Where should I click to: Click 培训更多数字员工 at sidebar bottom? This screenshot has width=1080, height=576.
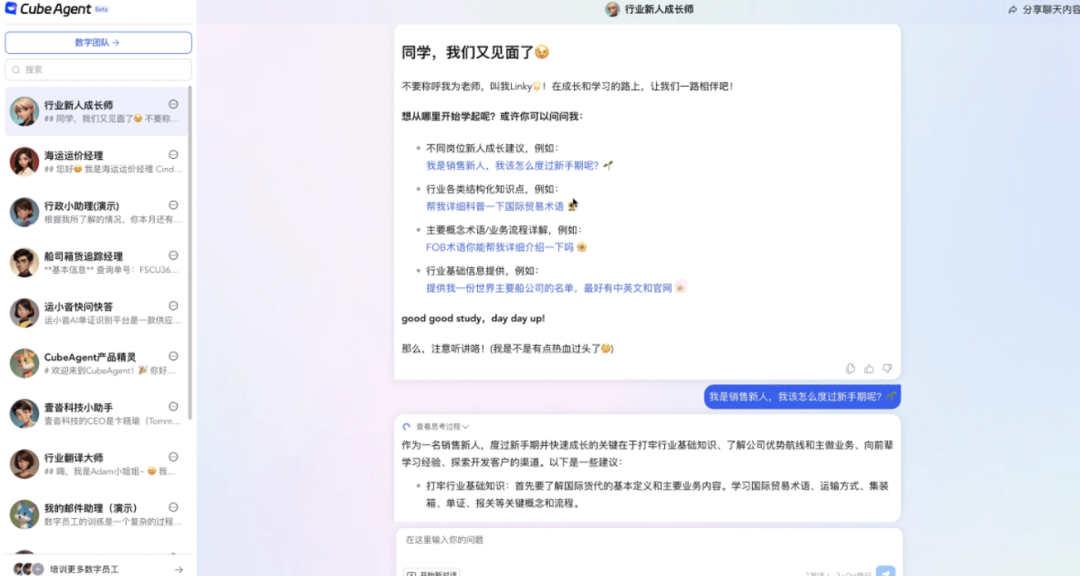[x=84, y=569]
